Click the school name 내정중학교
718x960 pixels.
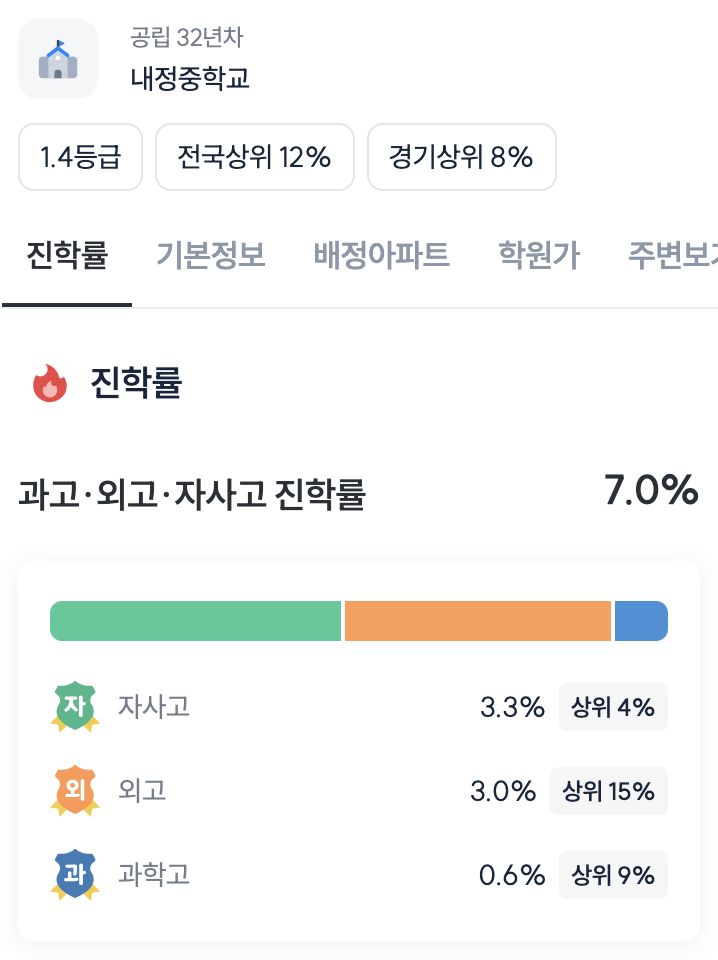coord(190,78)
